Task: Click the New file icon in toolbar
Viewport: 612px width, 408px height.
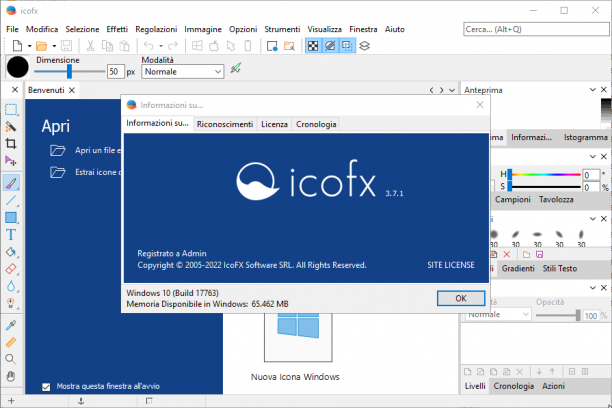Action: (17, 46)
